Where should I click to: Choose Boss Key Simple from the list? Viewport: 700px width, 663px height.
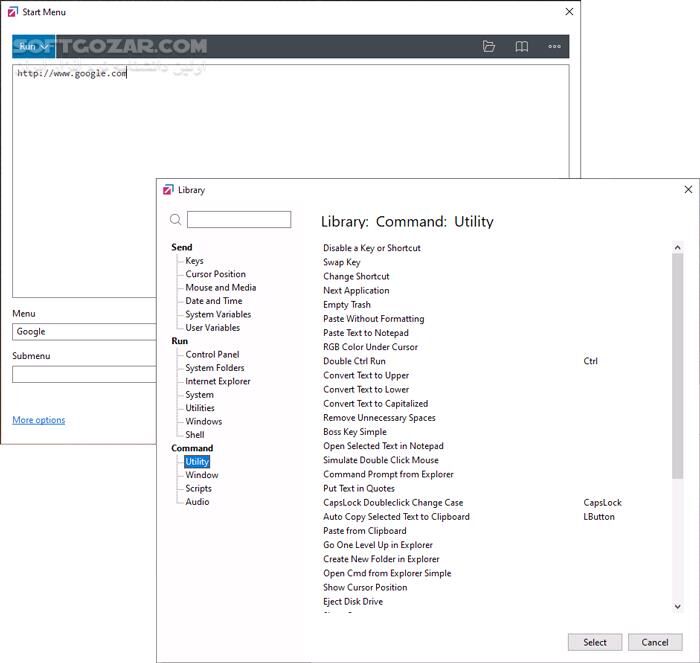354,432
